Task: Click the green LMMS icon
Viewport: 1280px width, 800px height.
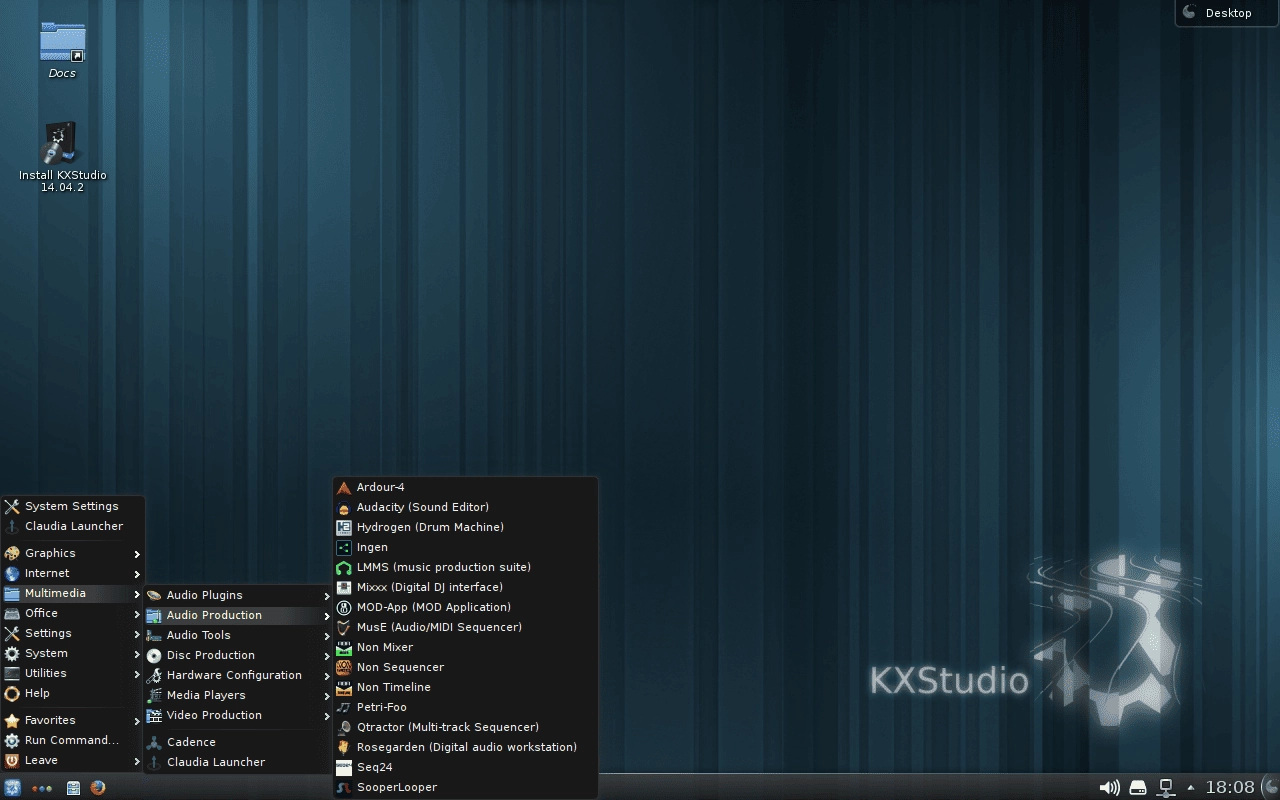Action: click(x=344, y=567)
